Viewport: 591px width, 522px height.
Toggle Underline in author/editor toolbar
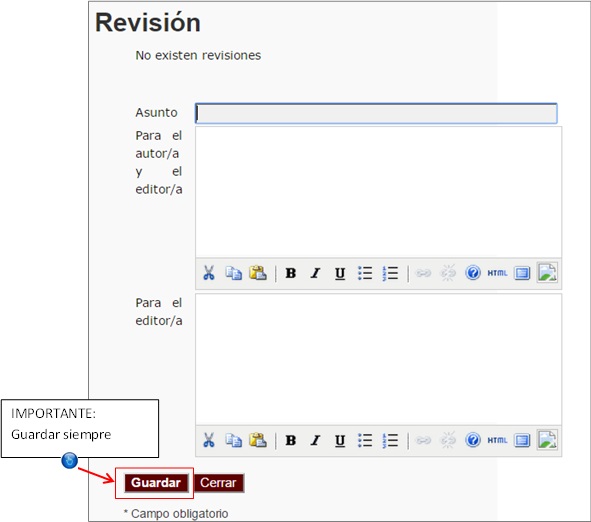(340, 273)
